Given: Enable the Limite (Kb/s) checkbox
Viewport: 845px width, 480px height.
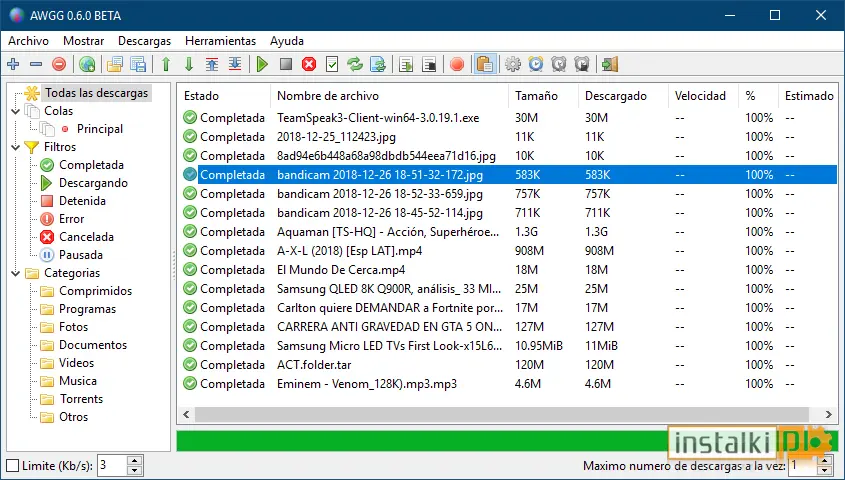Looking at the screenshot, I should (x=12, y=466).
